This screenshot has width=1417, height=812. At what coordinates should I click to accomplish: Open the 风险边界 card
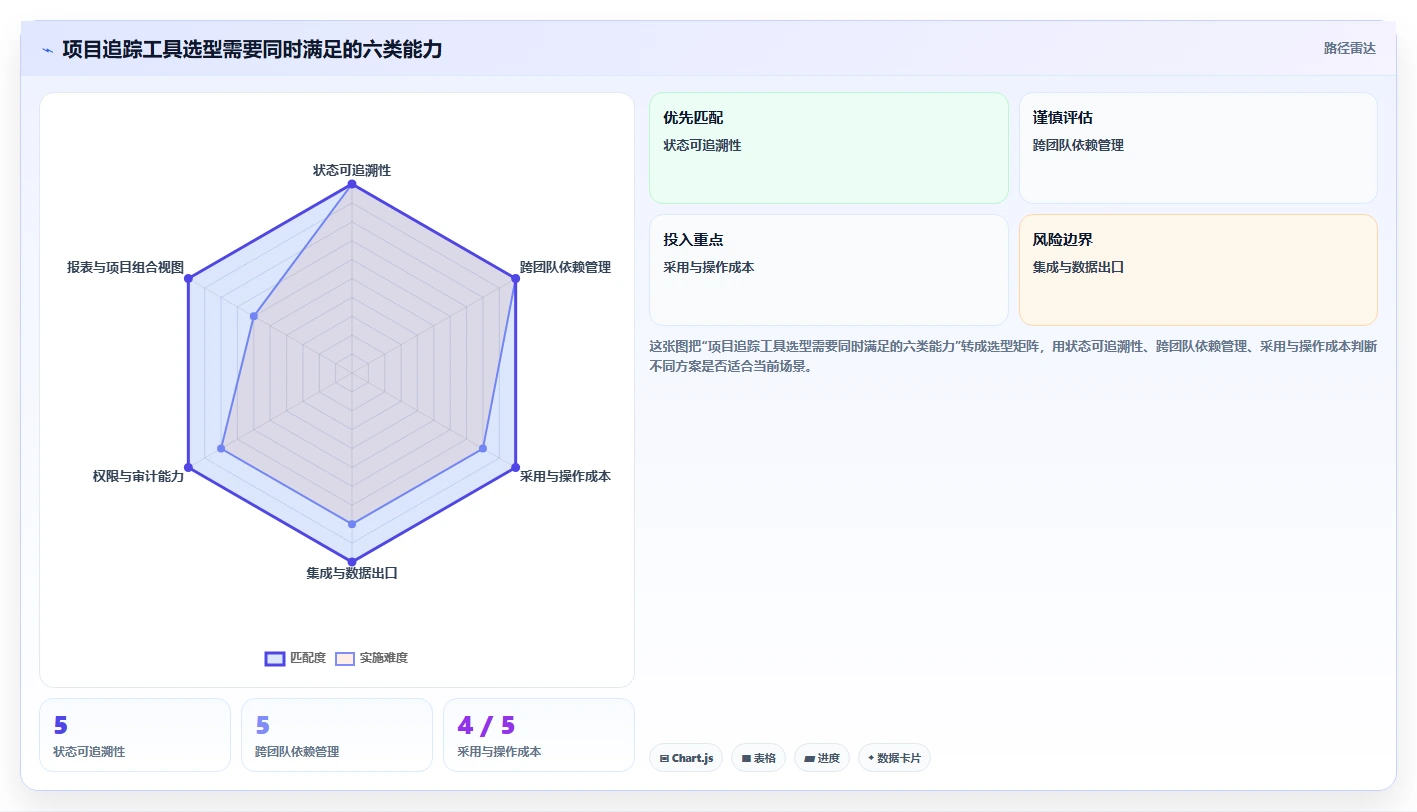point(1198,270)
